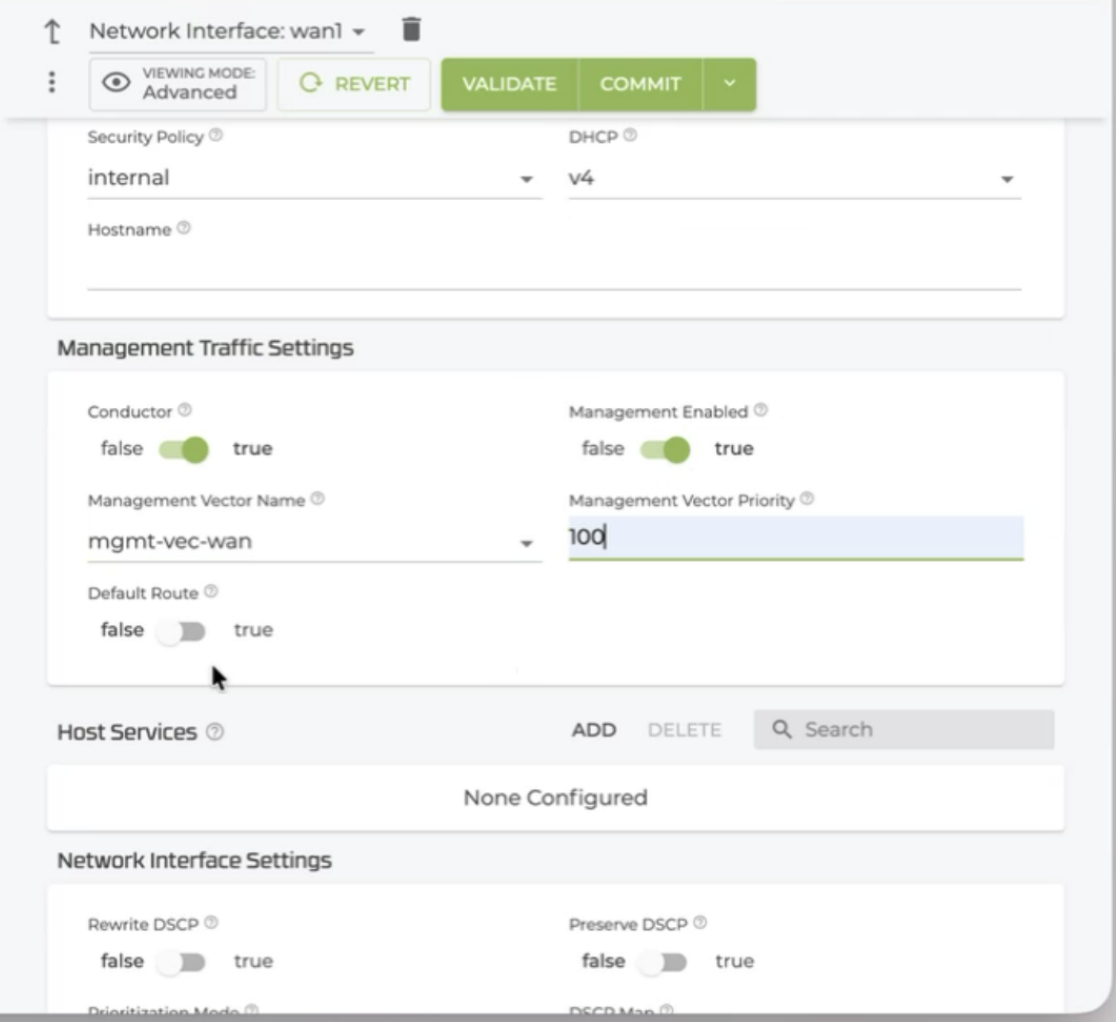The height and width of the screenshot is (1022, 1116).
Task: Click the Management Vector Priority help icon
Action: [x=806, y=499]
